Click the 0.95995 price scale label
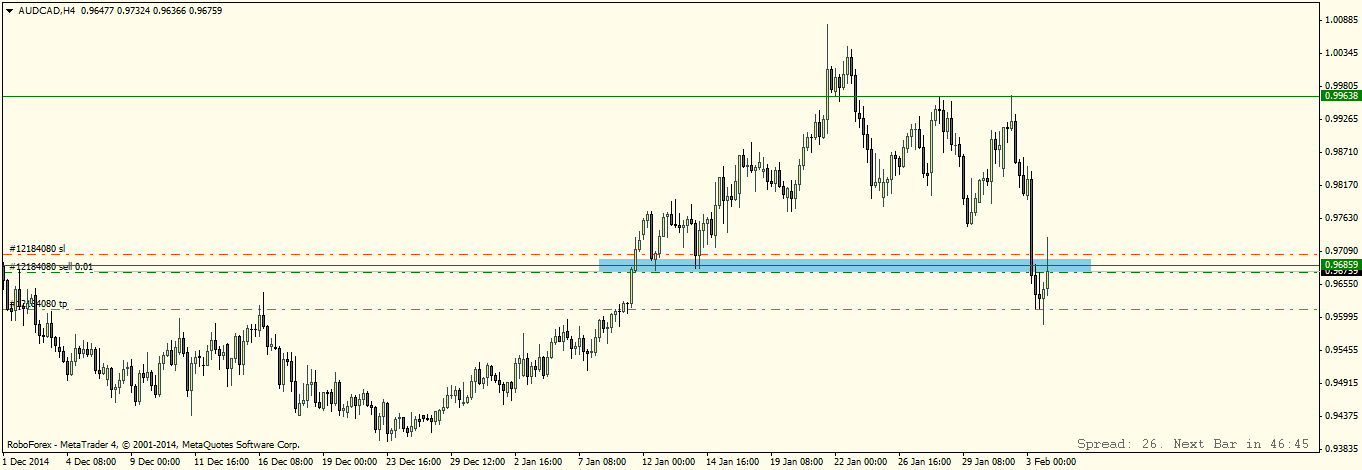 tap(1341, 318)
